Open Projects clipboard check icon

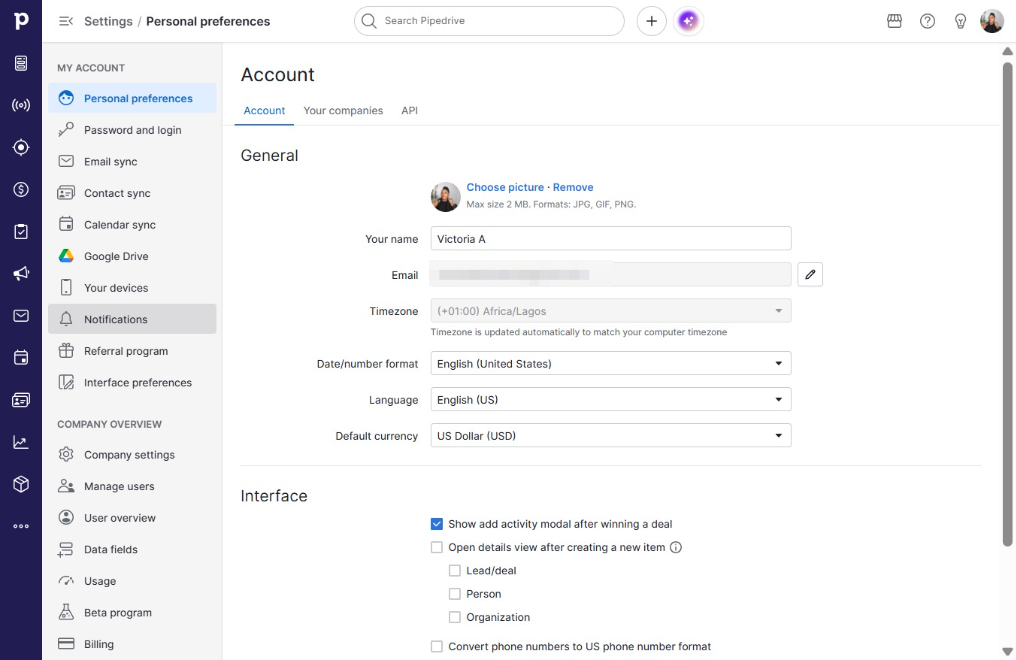click(21, 231)
